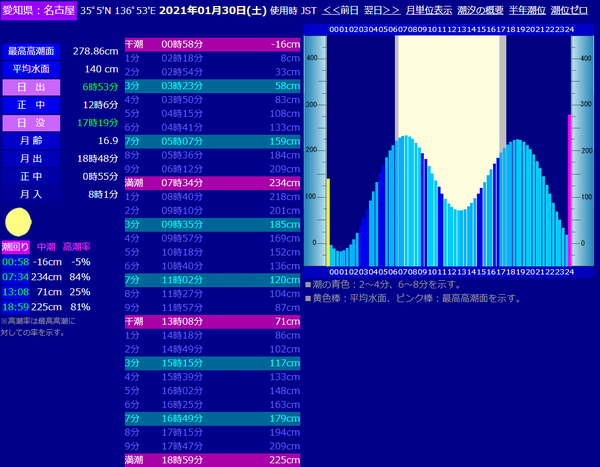Image resolution: width=600 pixels, height=467 pixels.
Task: Select the 3分 15時15分 117cm row
Action: coord(212,363)
